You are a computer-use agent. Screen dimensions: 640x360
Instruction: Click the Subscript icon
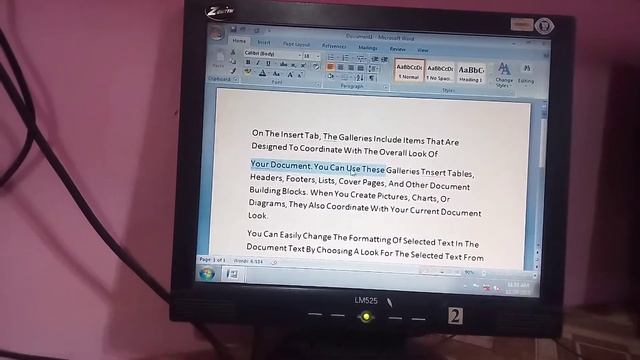(x=293, y=65)
